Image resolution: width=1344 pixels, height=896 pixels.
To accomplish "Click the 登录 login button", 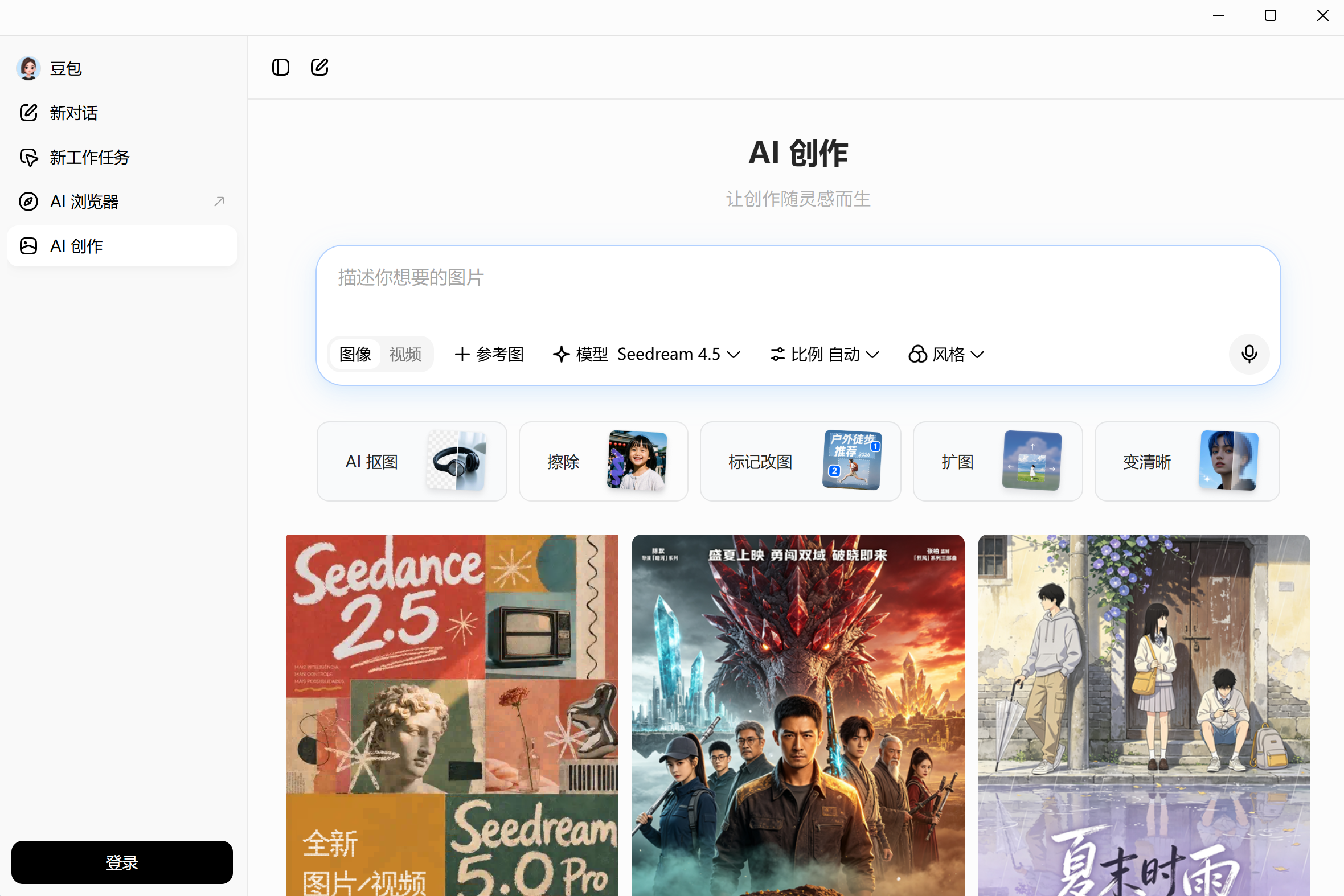I will (122, 862).
